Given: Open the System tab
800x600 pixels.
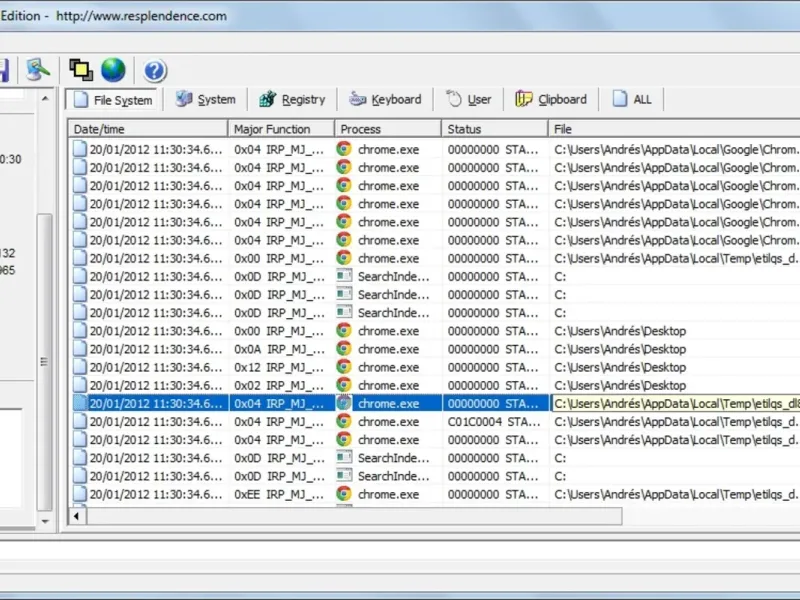Looking at the screenshot, I should pos(206,99).
